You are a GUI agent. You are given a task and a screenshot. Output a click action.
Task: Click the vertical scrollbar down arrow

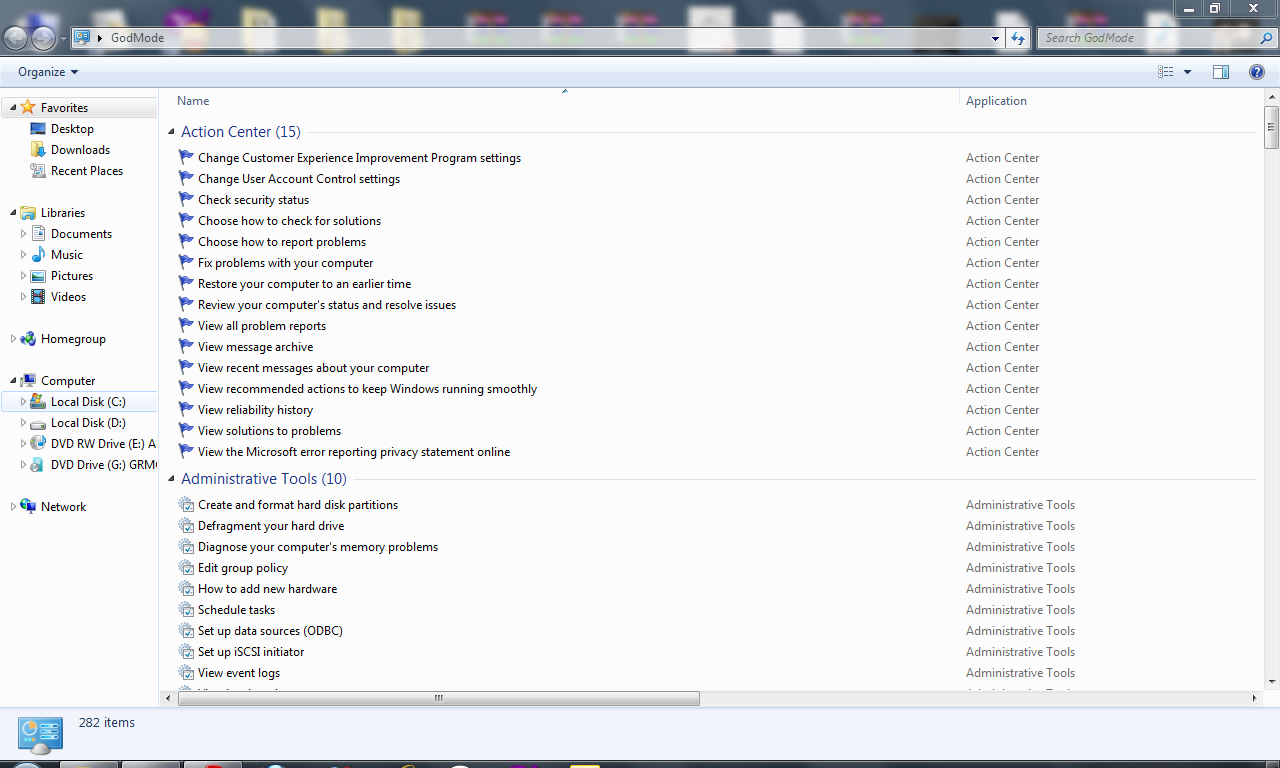tap(1272, 682)
